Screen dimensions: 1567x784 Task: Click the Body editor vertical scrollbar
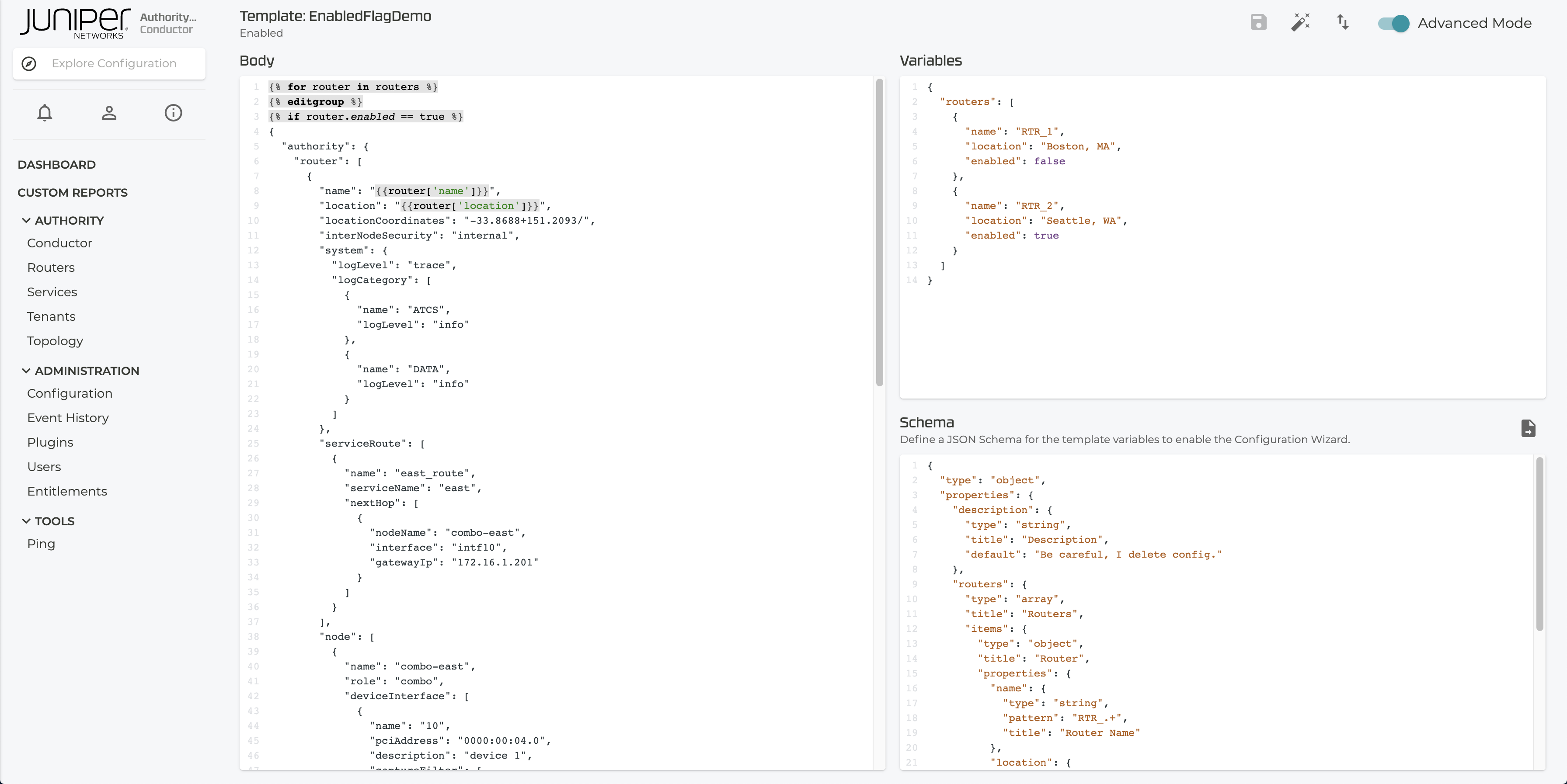879,231
